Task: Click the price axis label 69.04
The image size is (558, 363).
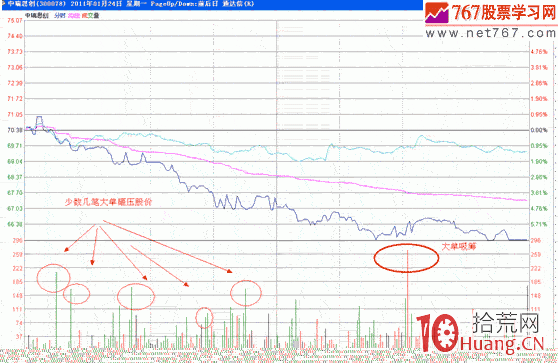Action: (x=15, y=161)
